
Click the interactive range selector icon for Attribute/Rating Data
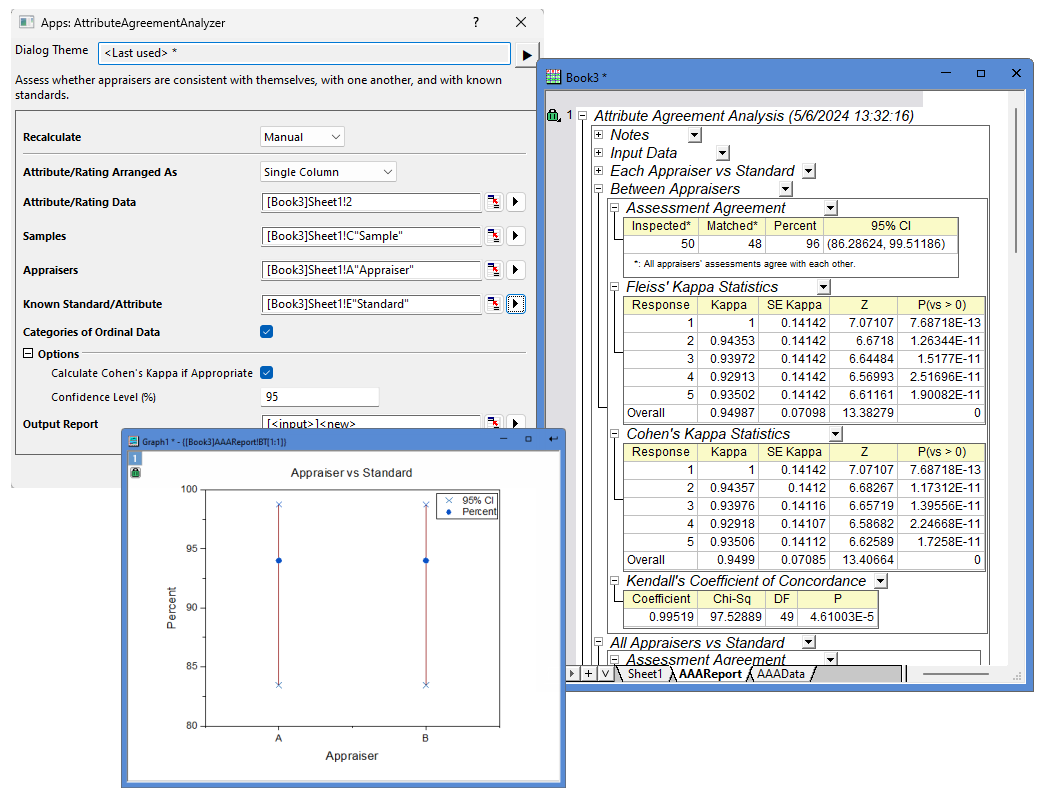pyautogui.click(x=493, y=202)
